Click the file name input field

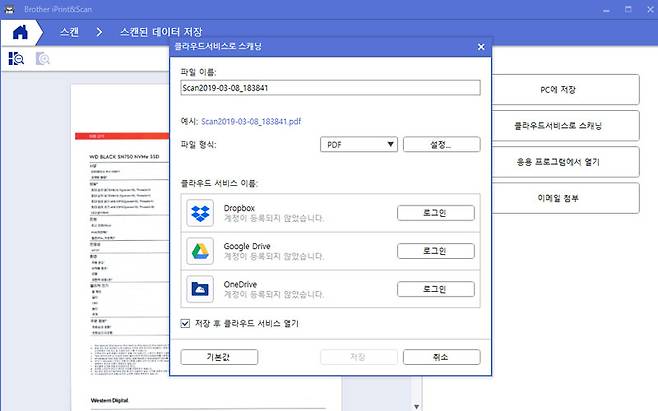330,88
